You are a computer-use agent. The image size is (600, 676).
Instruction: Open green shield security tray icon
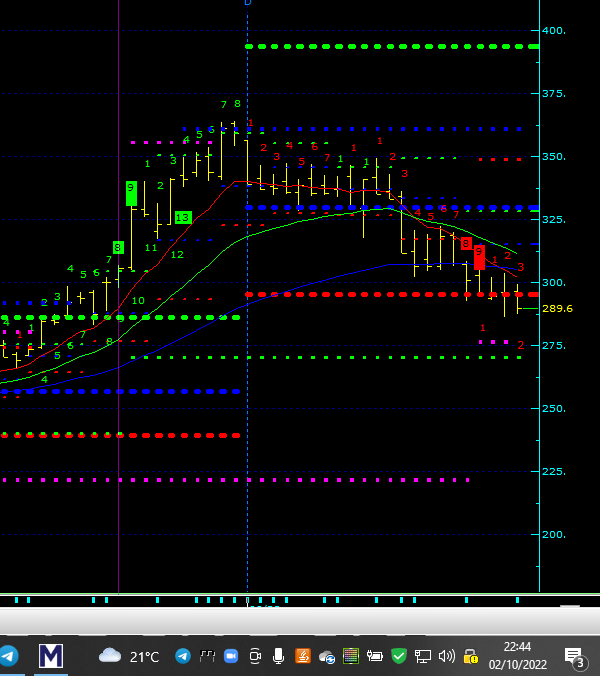point(399,656)
